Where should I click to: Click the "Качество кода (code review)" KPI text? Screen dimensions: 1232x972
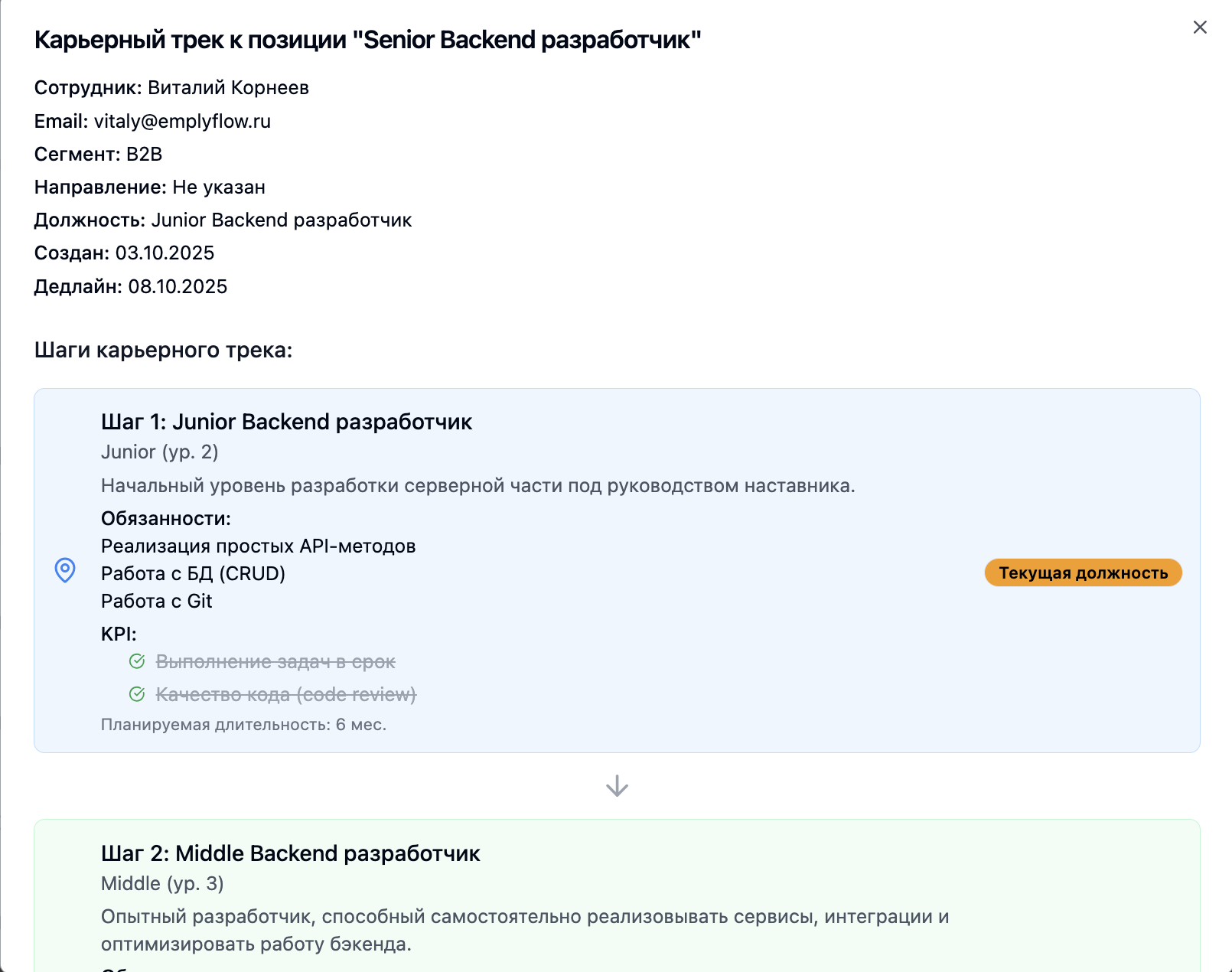pos(286,695)
